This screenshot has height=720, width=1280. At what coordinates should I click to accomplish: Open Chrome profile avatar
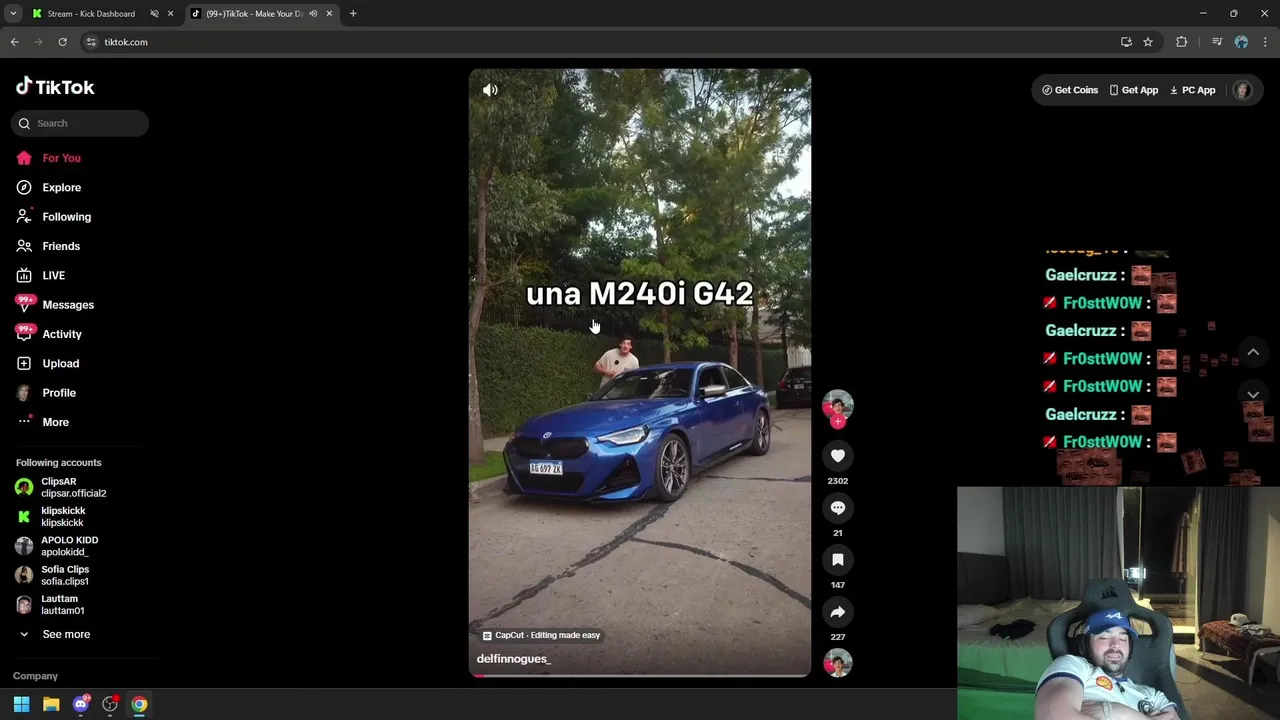click(x=1241, y=42)
